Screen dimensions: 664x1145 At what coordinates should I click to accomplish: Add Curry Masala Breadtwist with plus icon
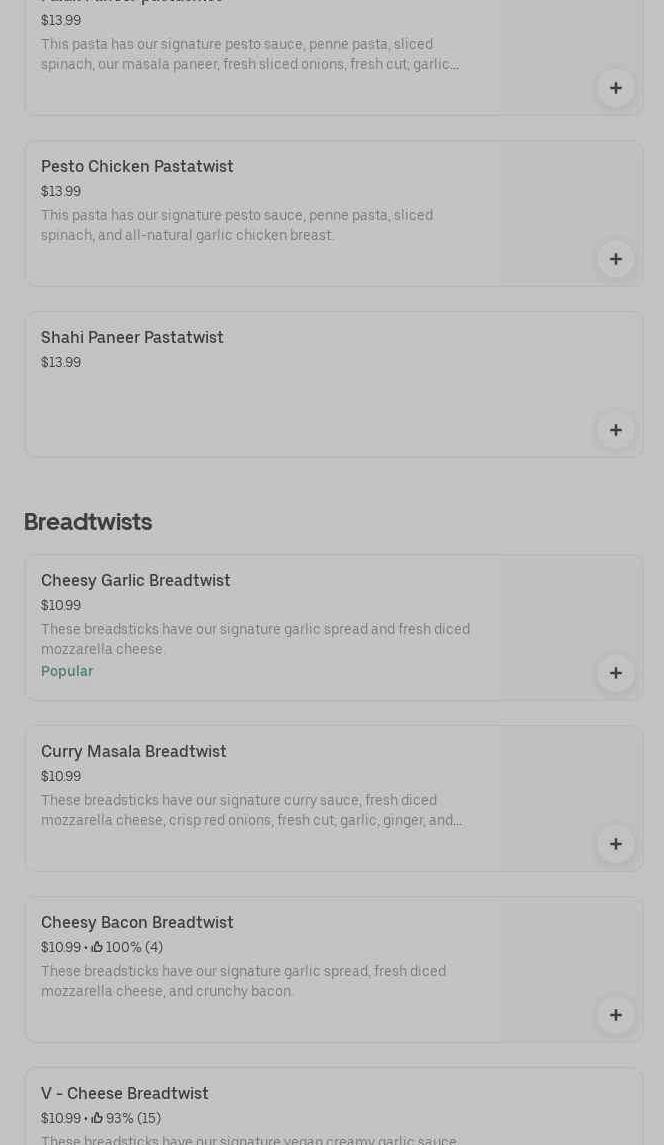click(x=616, y=844)
